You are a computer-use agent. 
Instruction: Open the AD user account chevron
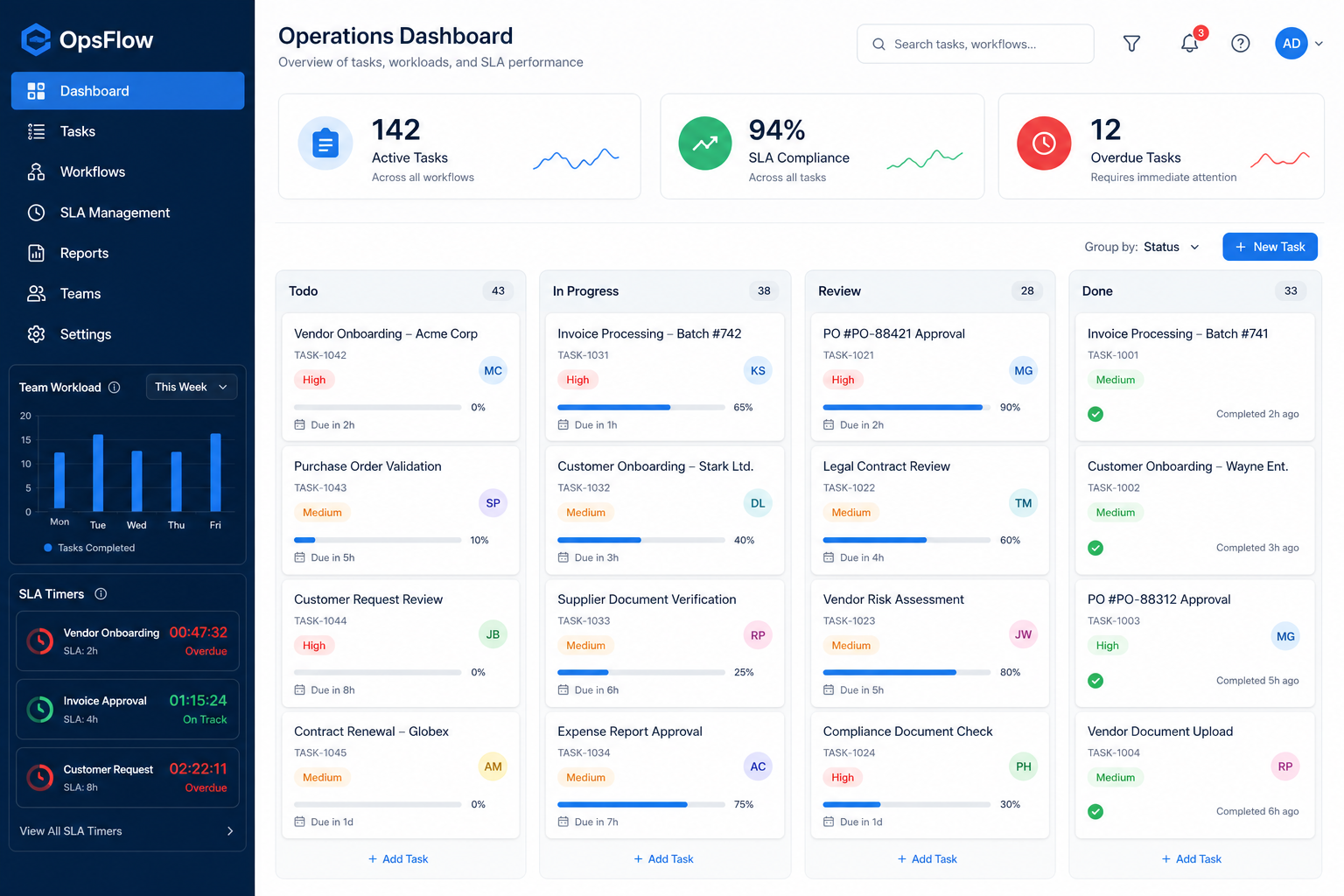coord(1319,44)
